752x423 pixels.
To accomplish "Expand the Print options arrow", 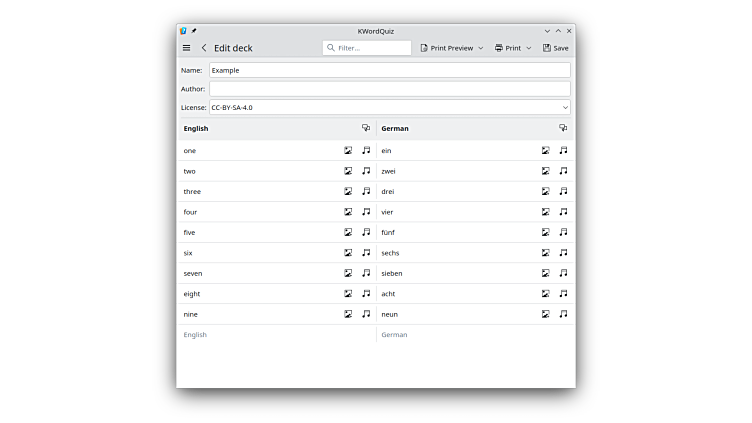I will click(x=529, y=48).
